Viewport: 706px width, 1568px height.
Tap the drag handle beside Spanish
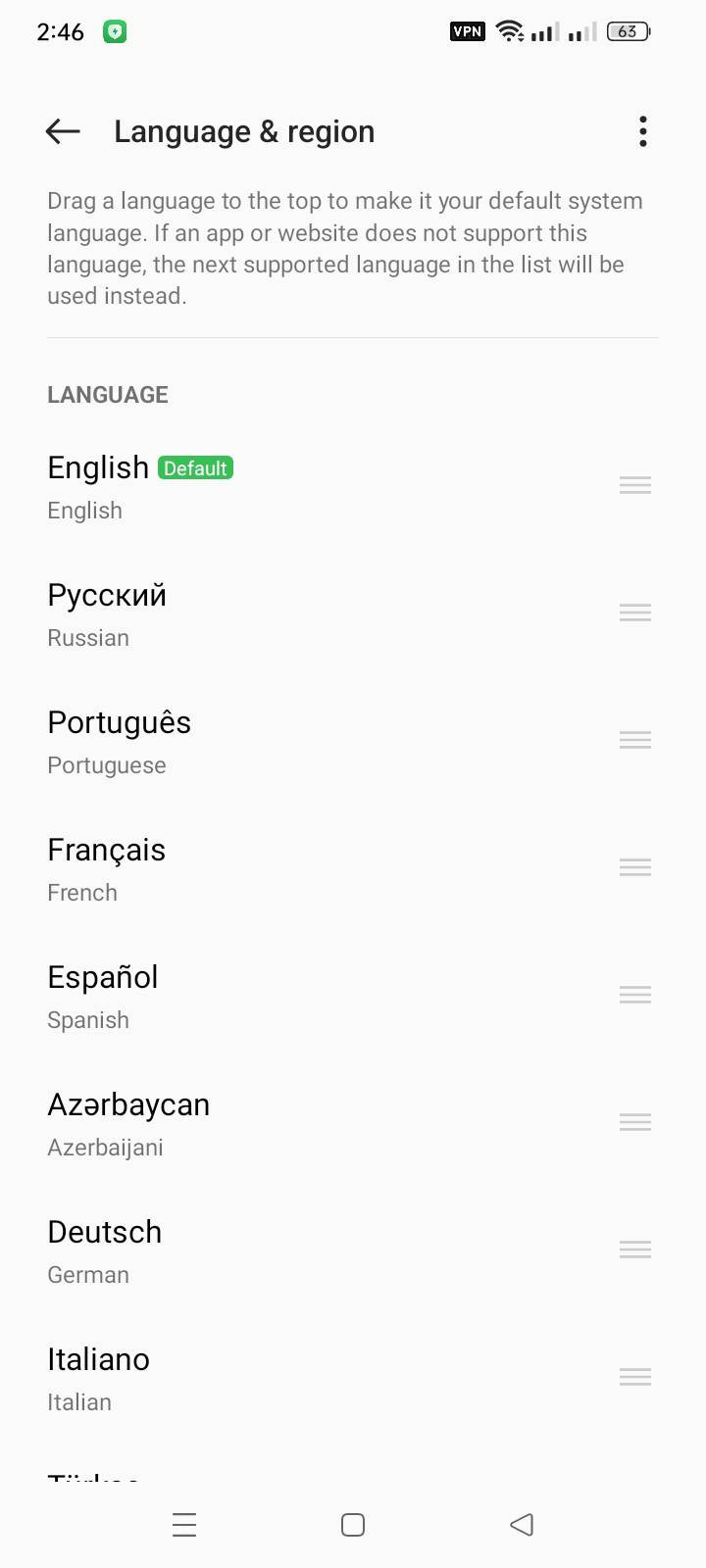click(635, 995)
